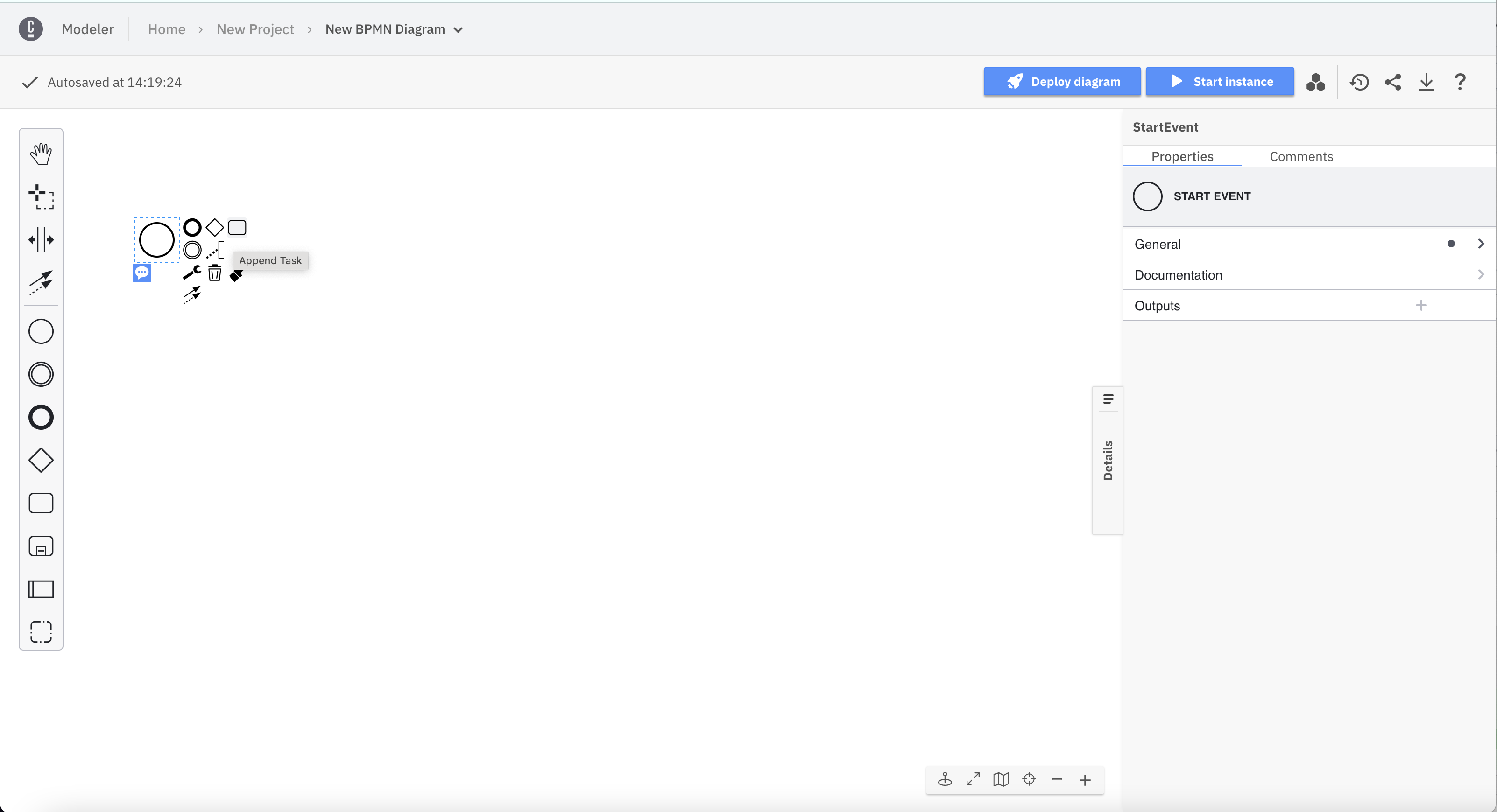The image size is (1497, 812).
Task: Activate global connect tool in palette
Action: coord(41,282)
